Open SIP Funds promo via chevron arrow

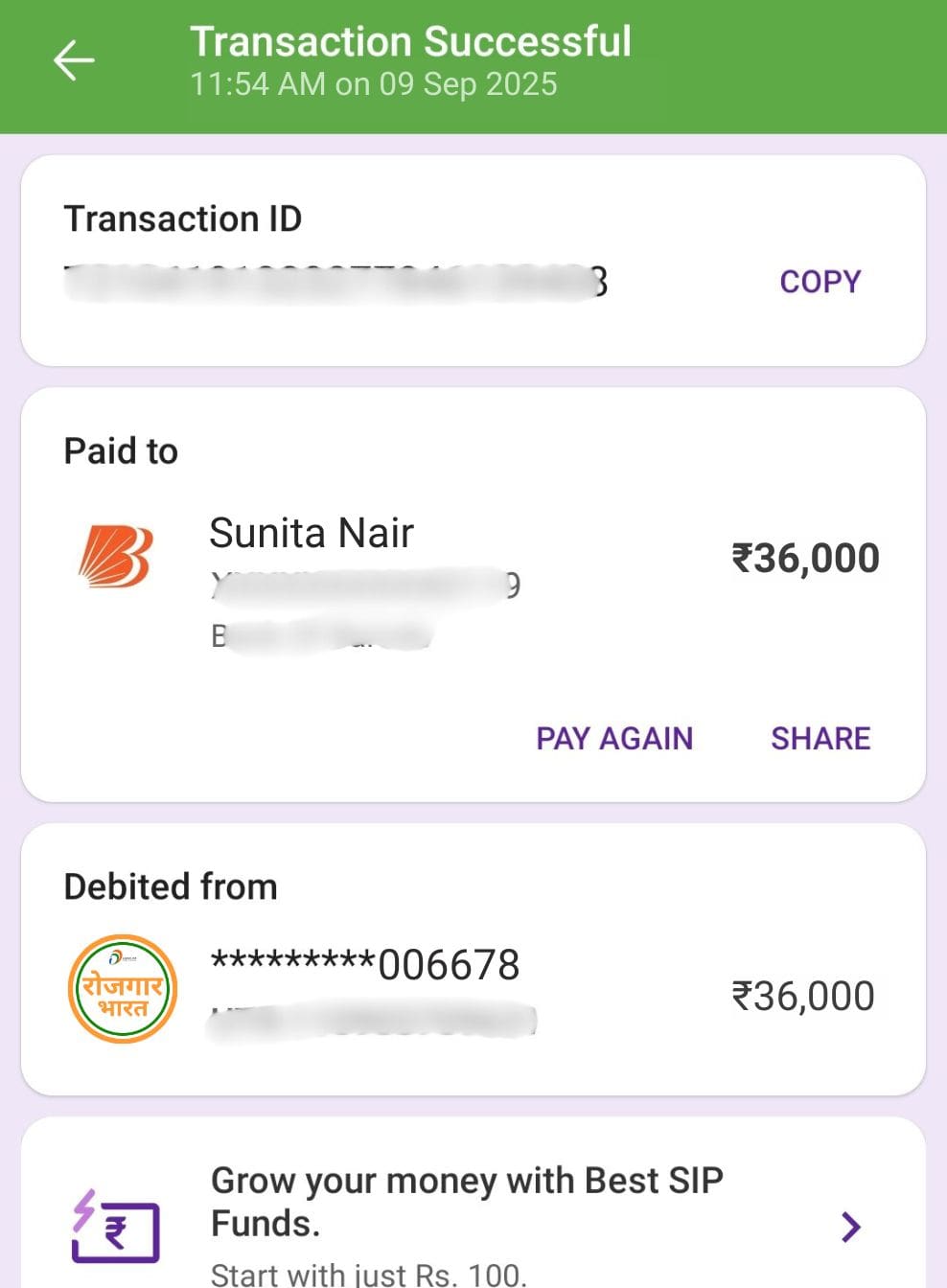[x=850, y=1227]
